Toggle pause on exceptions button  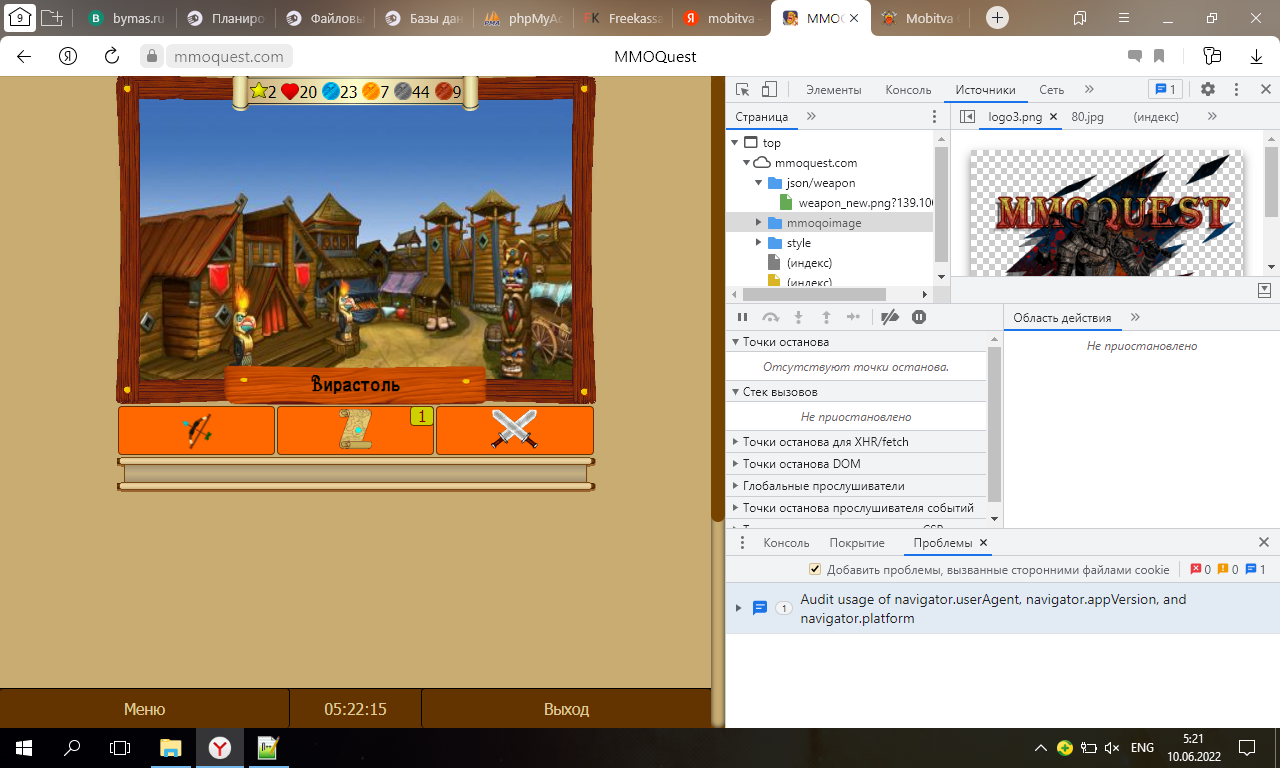tap(919, 317)
